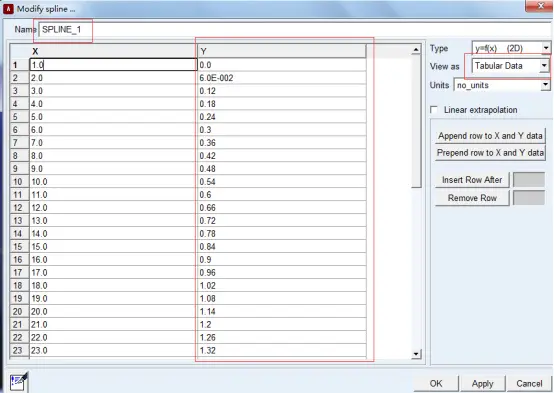Open the Type y=f(x) dropdown
554x393 pixels.
pyautogui.click(x=546, y=48)
